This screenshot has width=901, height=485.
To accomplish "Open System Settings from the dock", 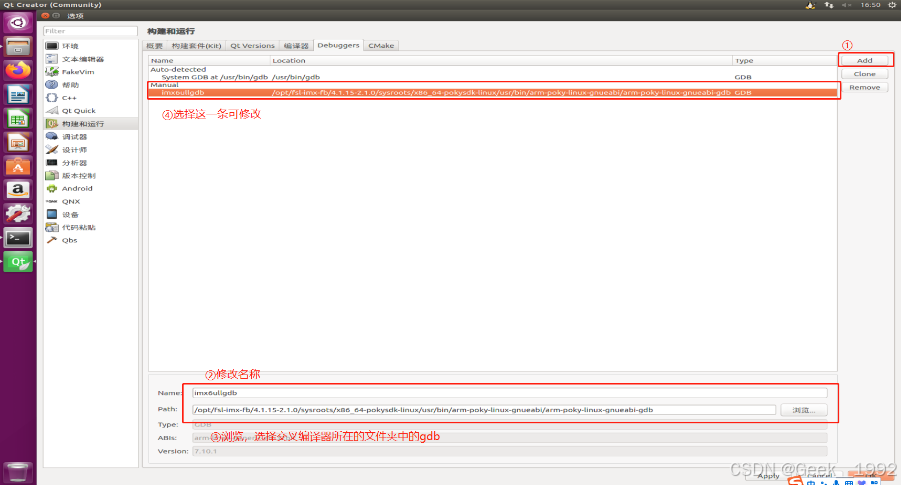I will (x=18, y=214).
